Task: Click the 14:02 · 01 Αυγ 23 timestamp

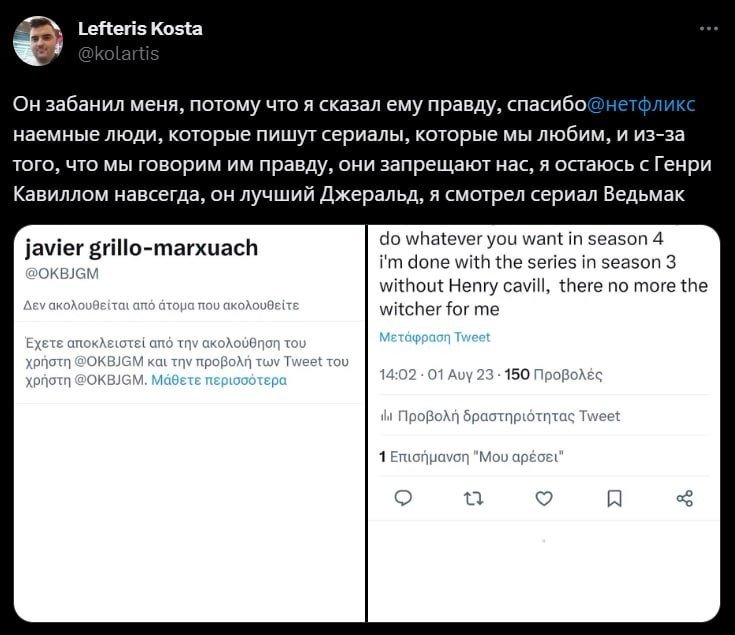Action: (x=436, y=374)
